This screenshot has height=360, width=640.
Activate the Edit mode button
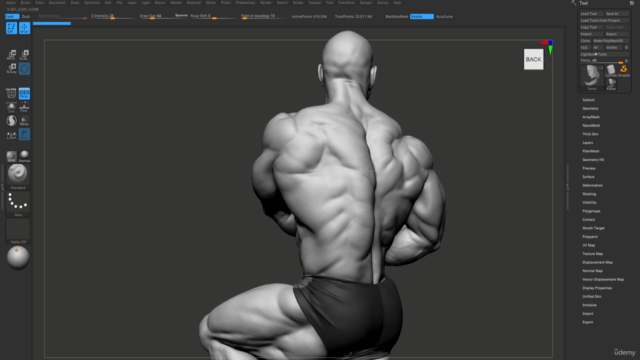[11, 28]
